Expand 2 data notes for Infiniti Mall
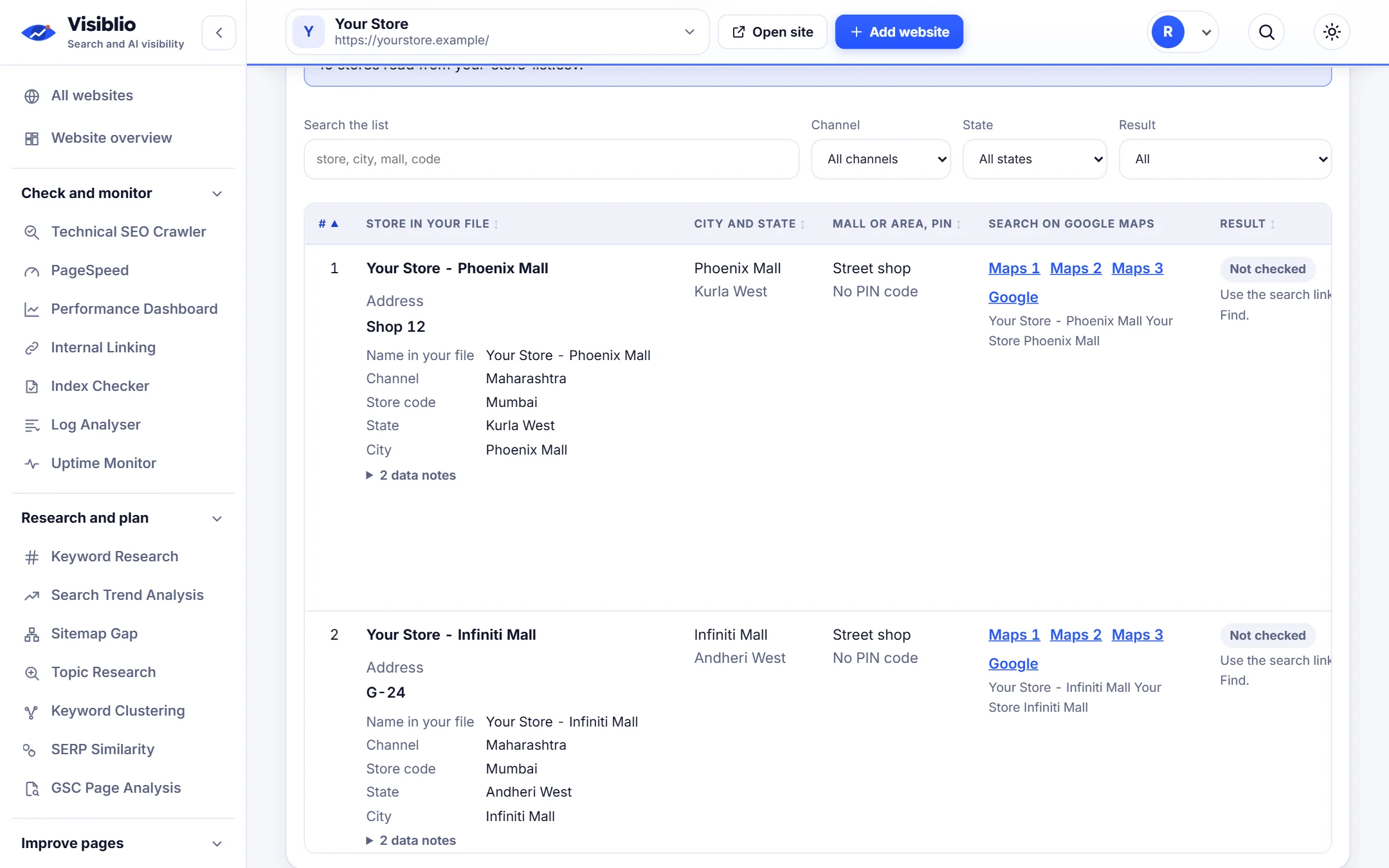The height and width of the screenshot is (868, 1389). (x=411, y=840)
